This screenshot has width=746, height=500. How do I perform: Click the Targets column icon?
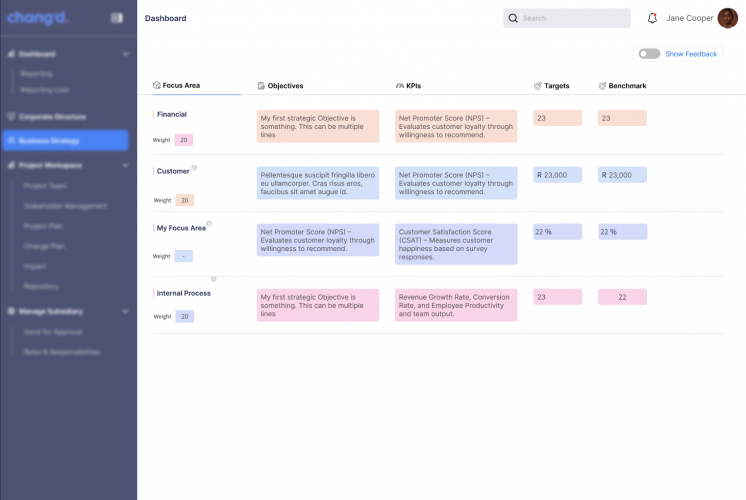click(x=538, y=86)
